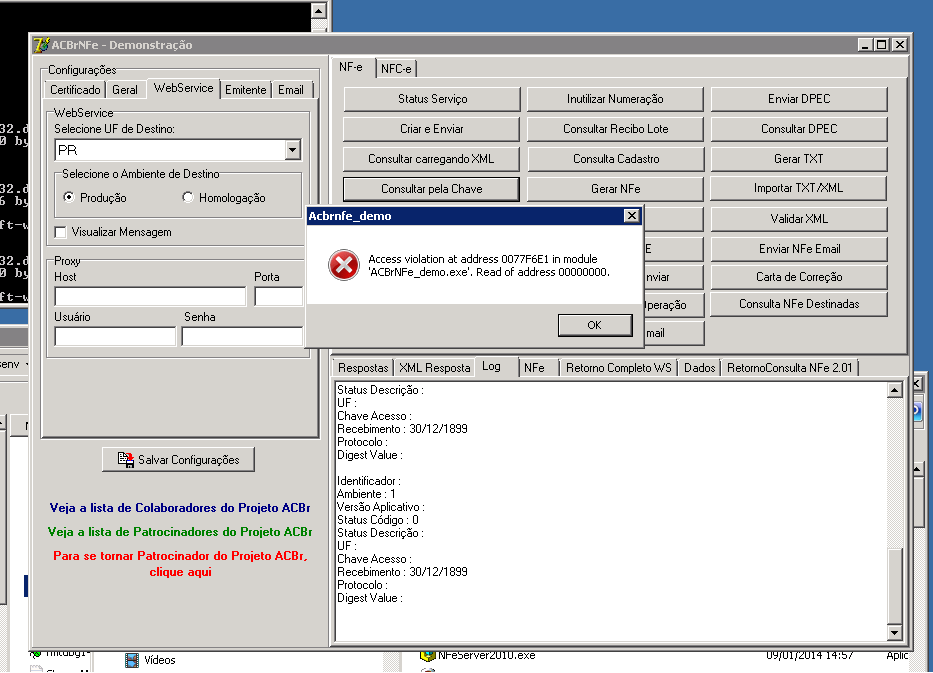Open the Emitente configuration tab
933x673 pixels.
245,90
